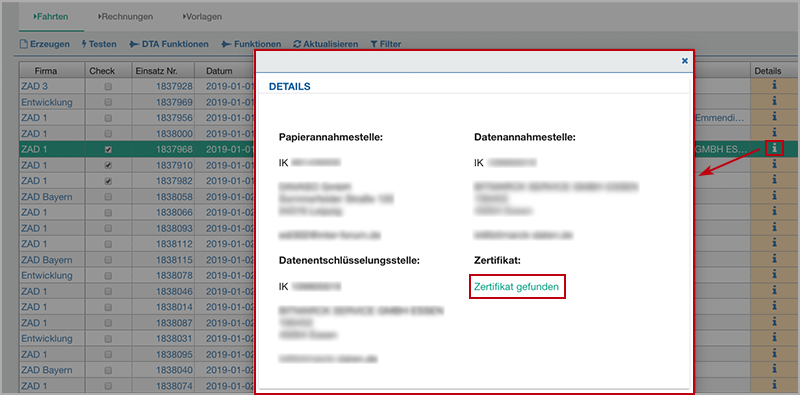Open details info icon for row 1838074
This screenshot has height=395, width=800.
774,385
